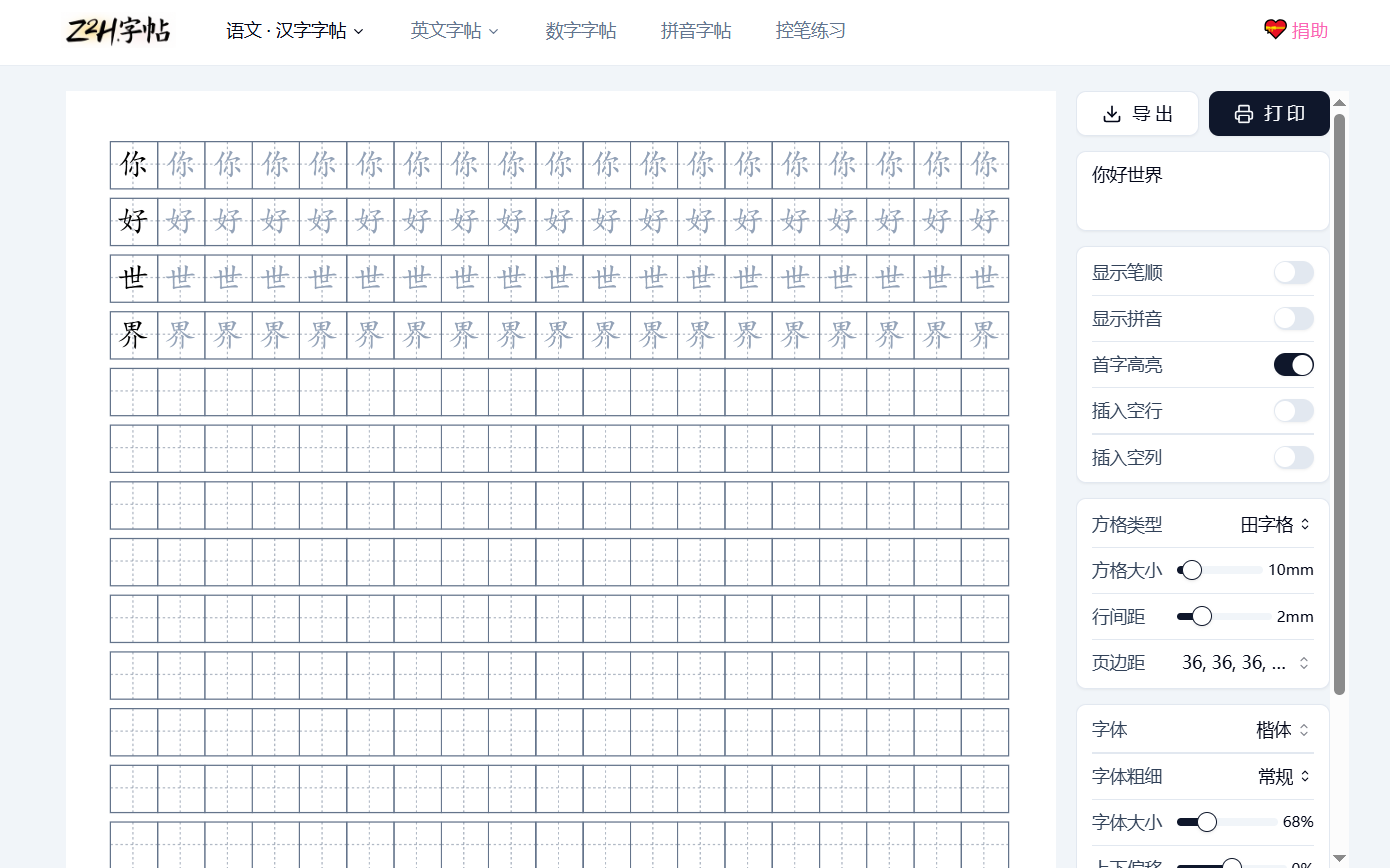Viewport: 1390px width, 868px height.
Task: Enable the 显示拼音 switch
Action: 1293,319
